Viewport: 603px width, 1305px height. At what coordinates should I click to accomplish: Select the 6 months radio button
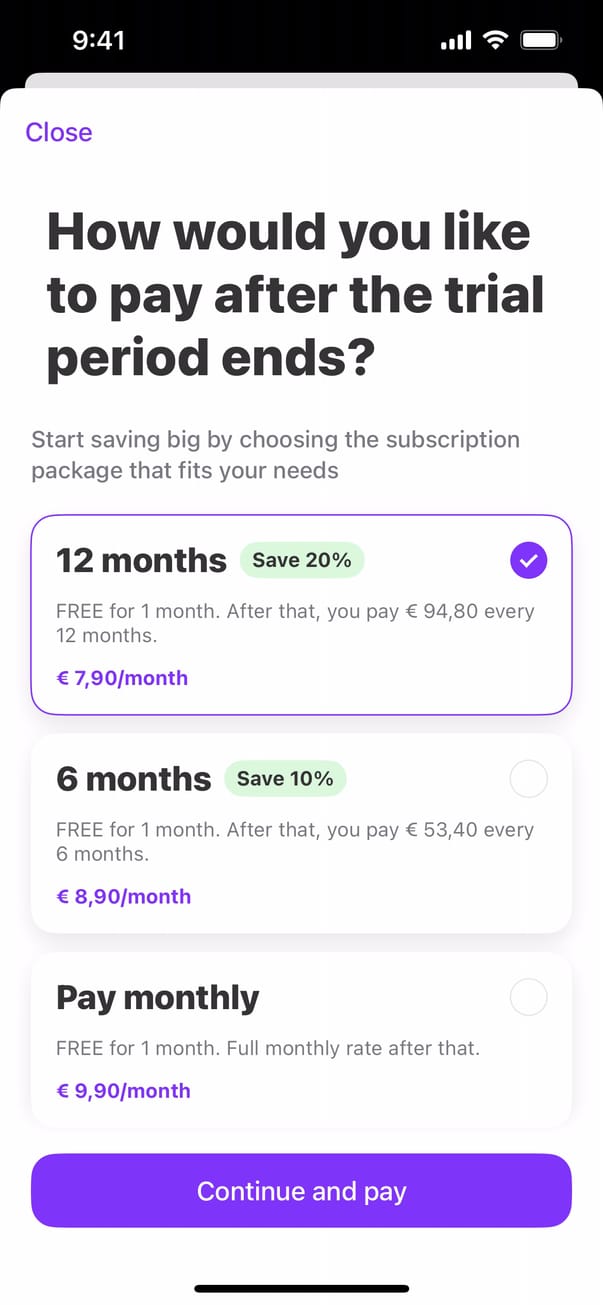[x=528, y=779]
